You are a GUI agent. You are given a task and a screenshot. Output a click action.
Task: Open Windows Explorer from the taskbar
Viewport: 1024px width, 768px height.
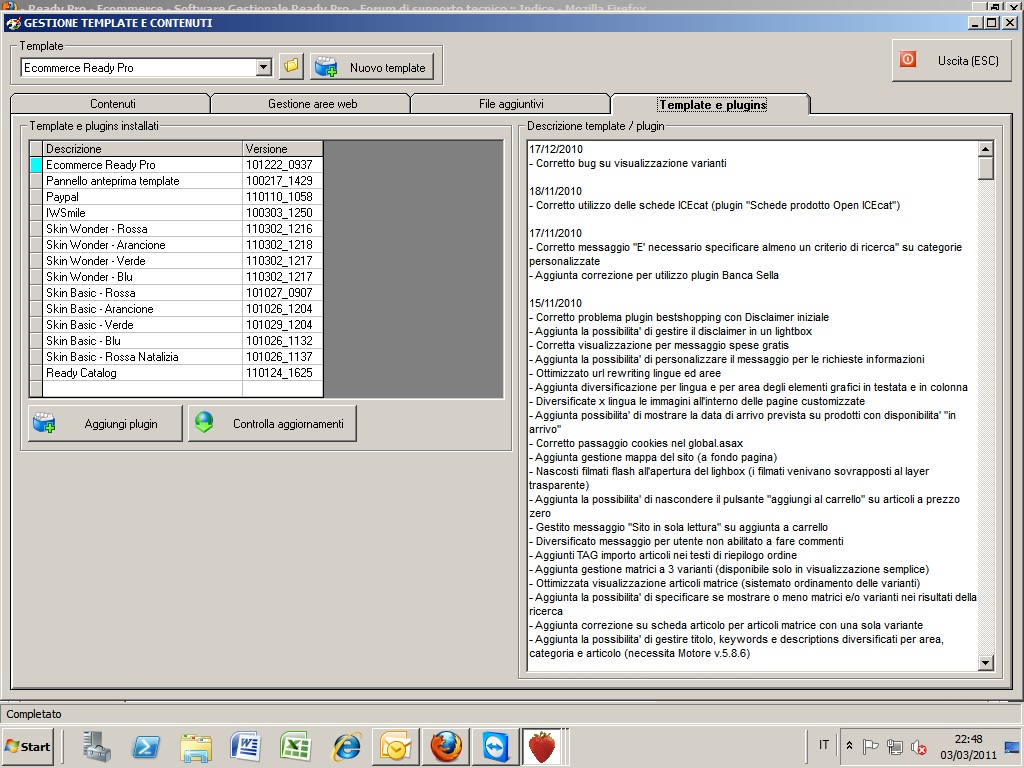196,746
